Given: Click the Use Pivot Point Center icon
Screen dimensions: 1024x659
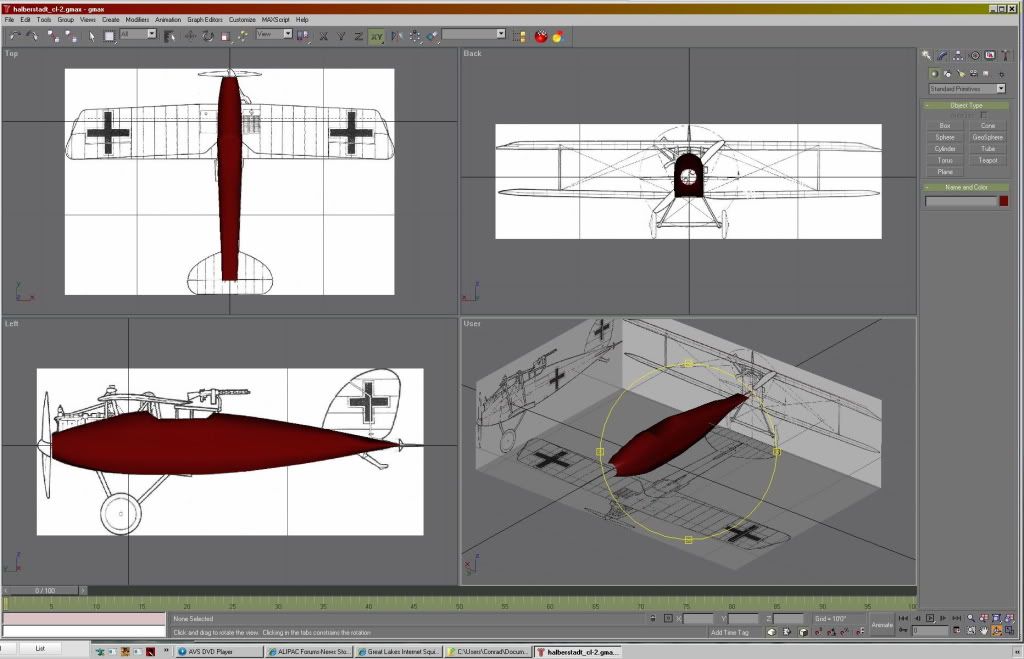Looking at the screenshot, I should [x=303, y=37].
